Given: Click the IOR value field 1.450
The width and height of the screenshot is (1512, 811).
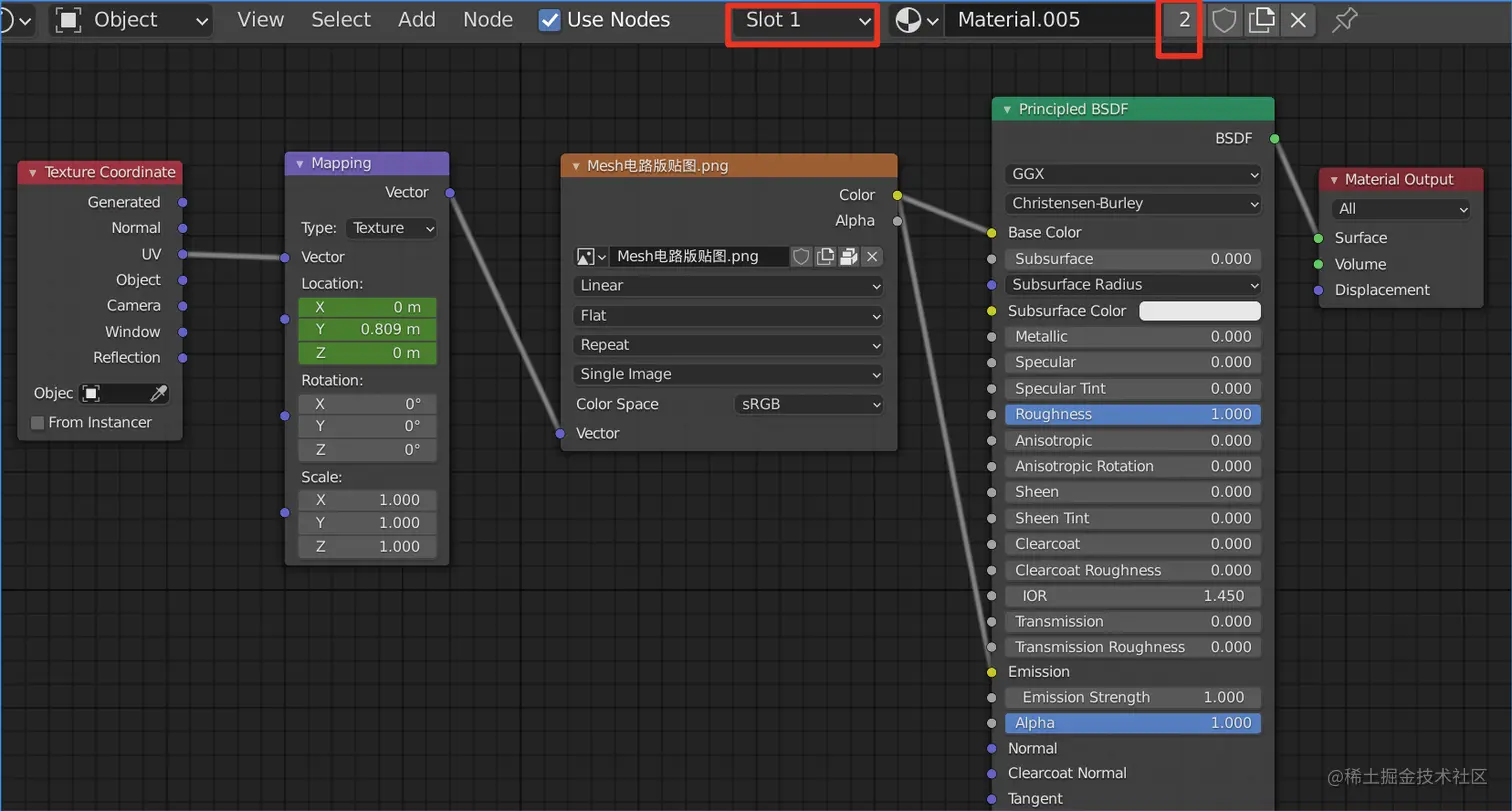Looking at the screenshot, I should tap(1133, 596).
